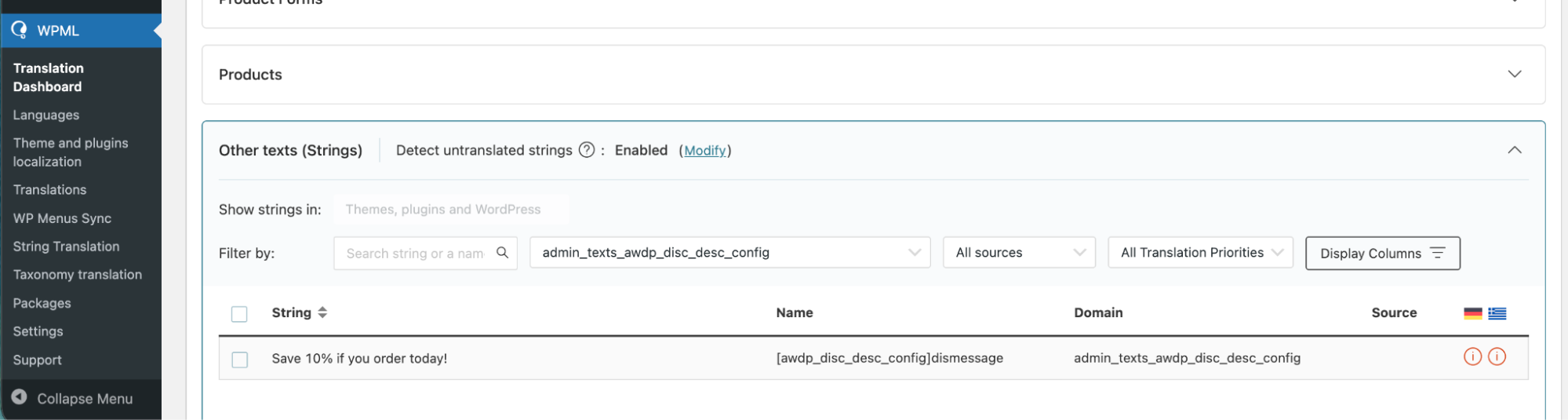Click the help question mark beside Detect untranslated strings
Viewport: 1568px width, 420px height.
click(x=586, y=150)
